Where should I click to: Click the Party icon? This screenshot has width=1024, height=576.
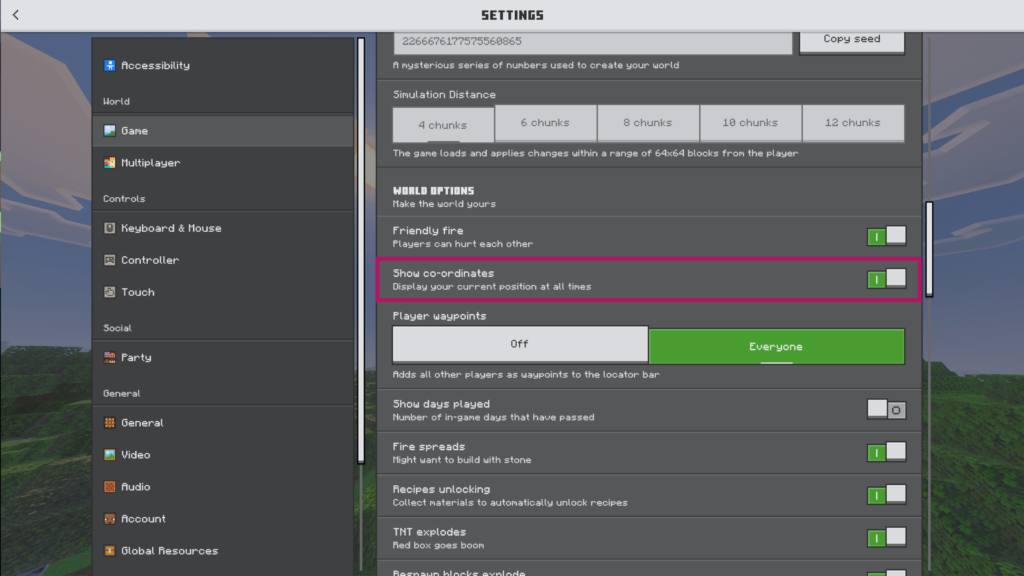click(110, 357)
